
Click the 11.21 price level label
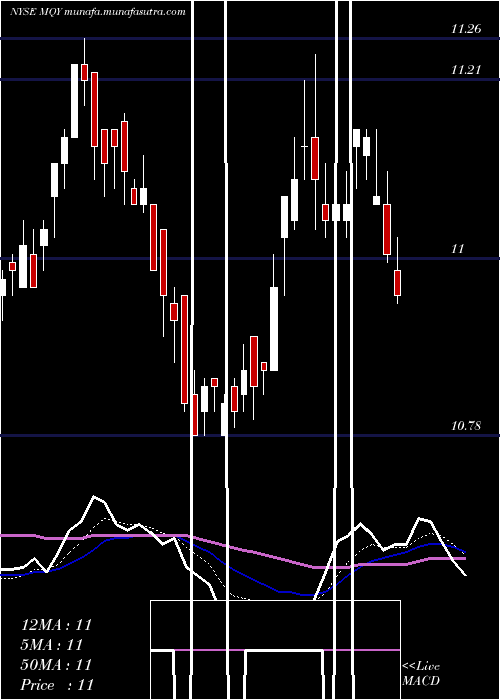tap(466, 70)
